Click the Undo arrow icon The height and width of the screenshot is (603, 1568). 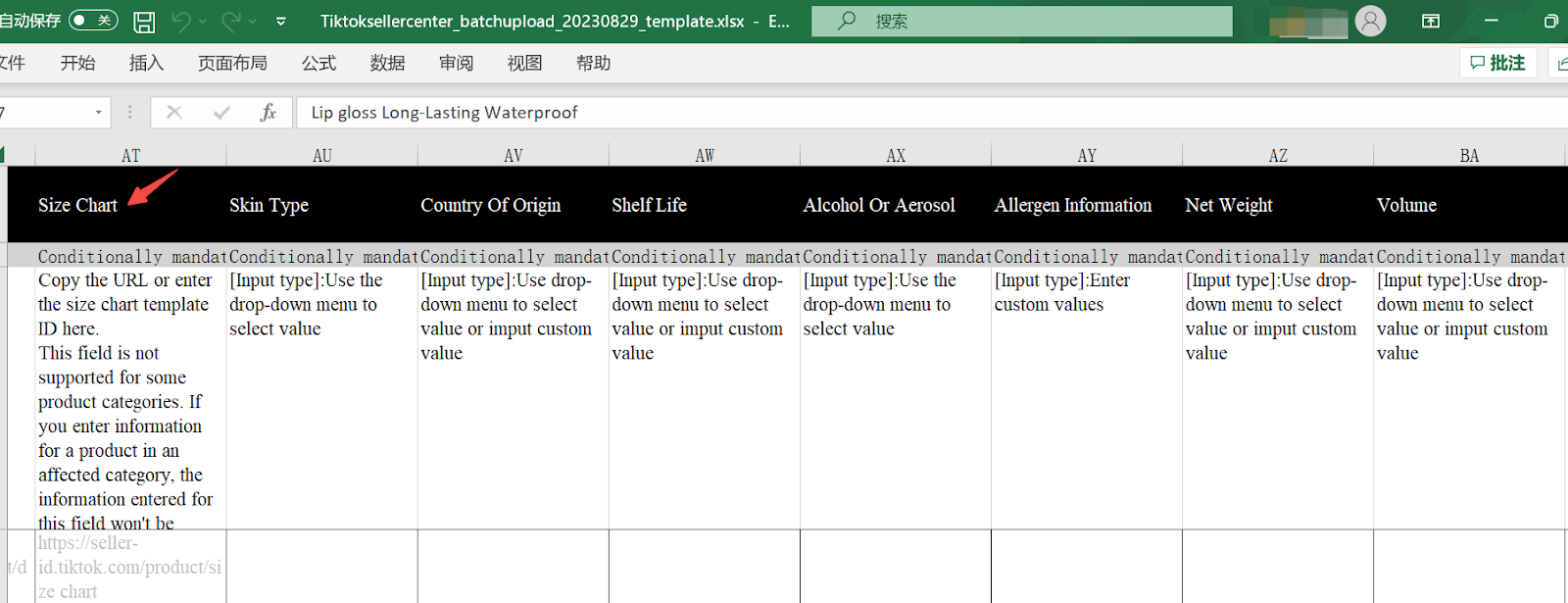click(x=180, y=22)
